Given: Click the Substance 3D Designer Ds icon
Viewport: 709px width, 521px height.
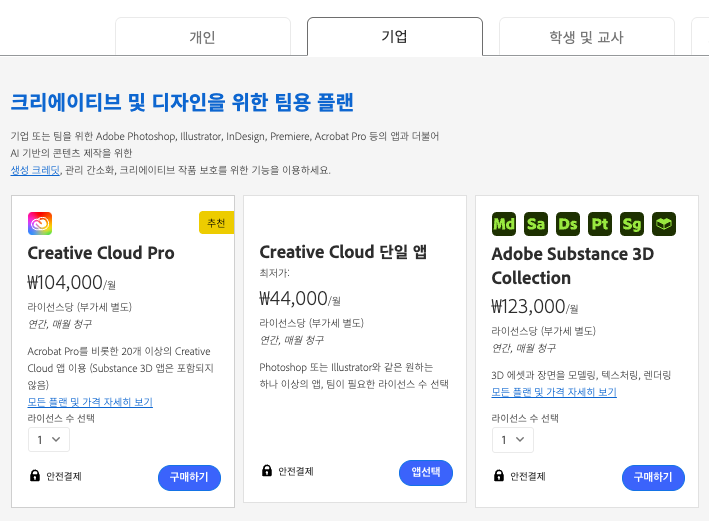Looking at the screenshot, I should point(568,224).
